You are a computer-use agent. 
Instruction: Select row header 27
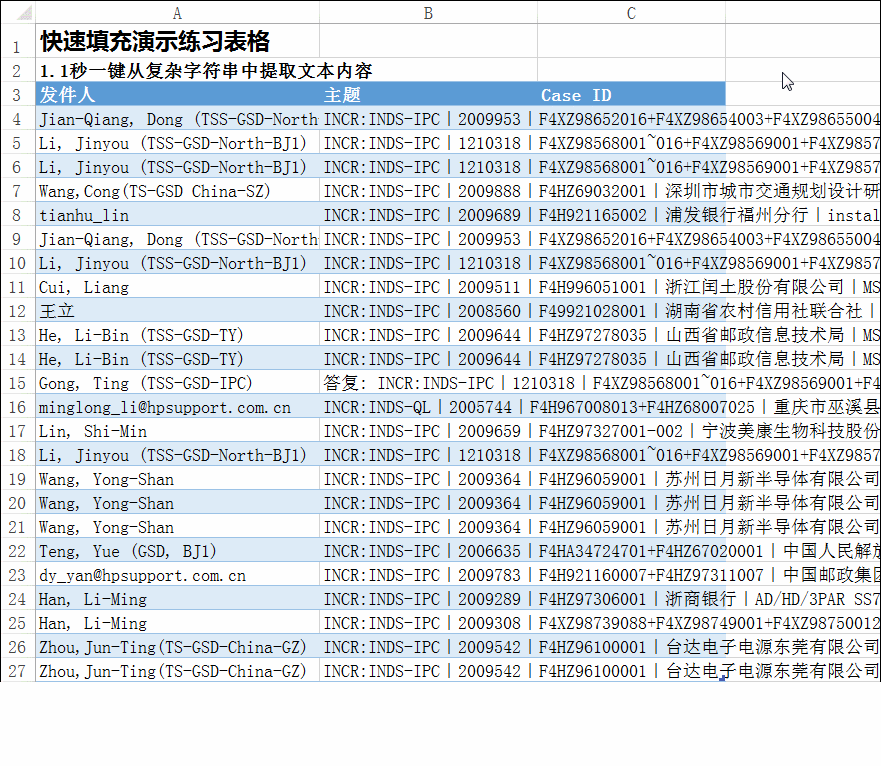17,671
